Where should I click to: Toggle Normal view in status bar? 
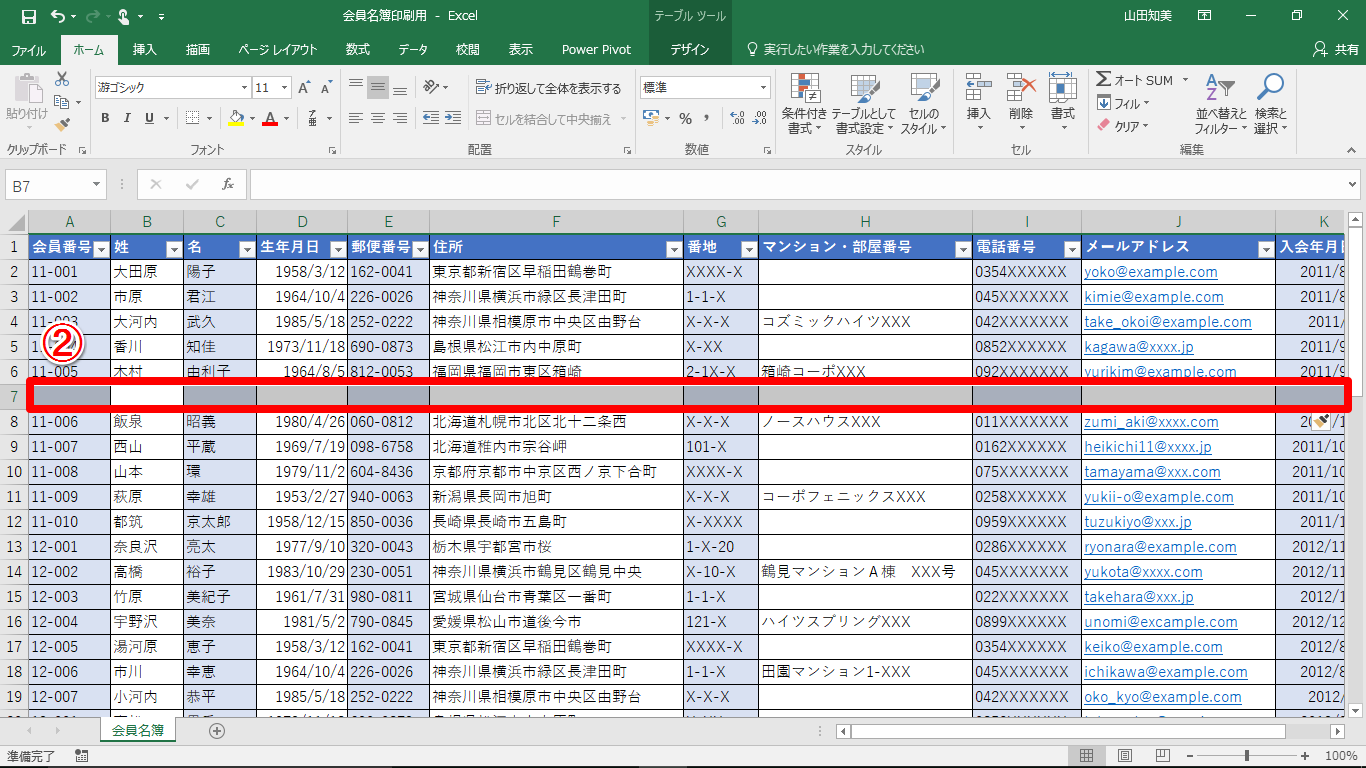(x=1087, y=755)
